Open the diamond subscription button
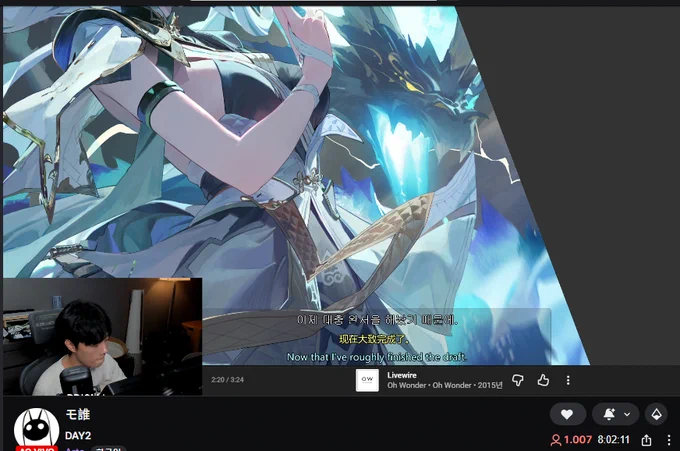The width and height of the screenshot is (680, 451). point(656,414)
